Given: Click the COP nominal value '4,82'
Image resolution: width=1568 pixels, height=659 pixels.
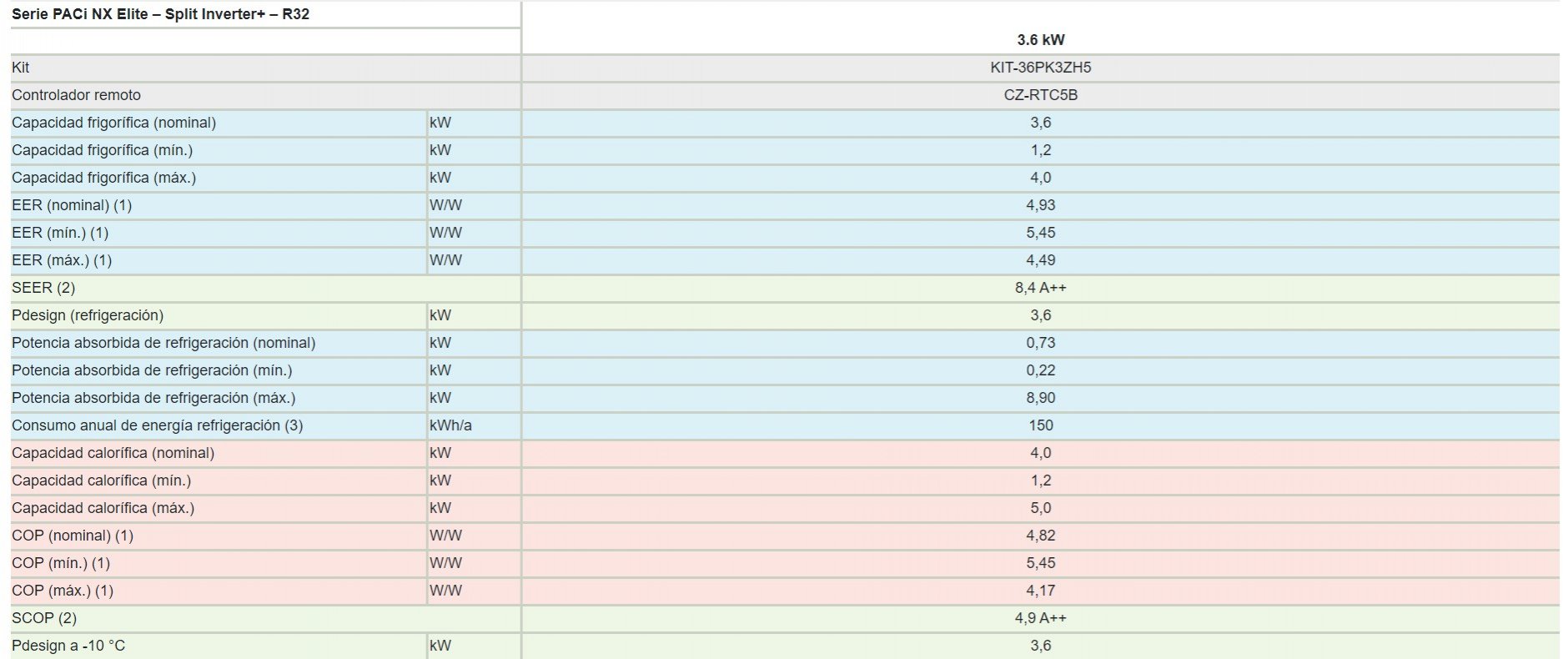Looking at the screenshot, I should pos(1040,536).
